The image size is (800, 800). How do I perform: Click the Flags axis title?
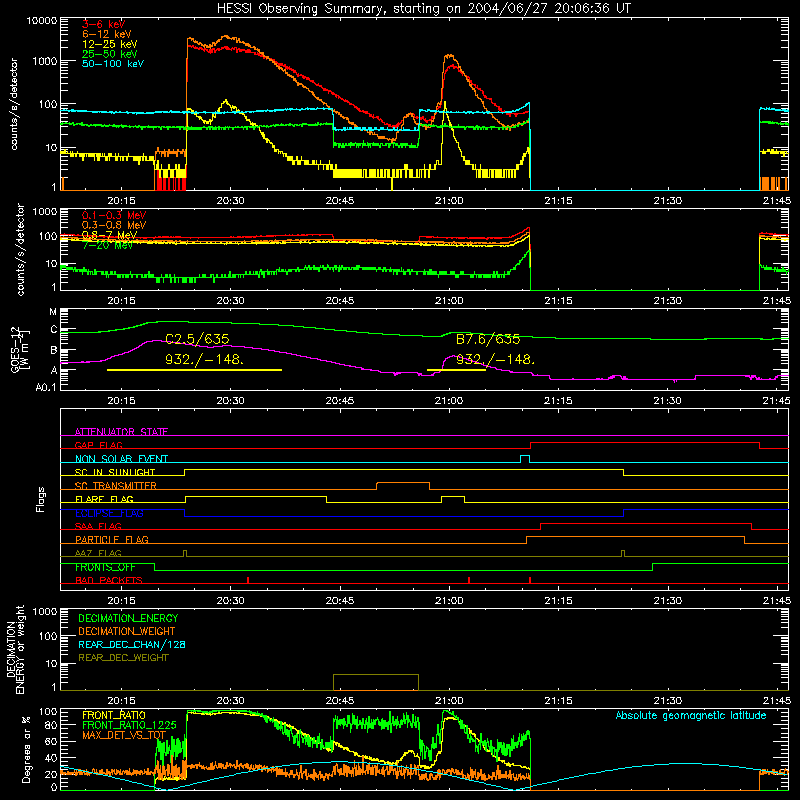[x=41, y=499]
